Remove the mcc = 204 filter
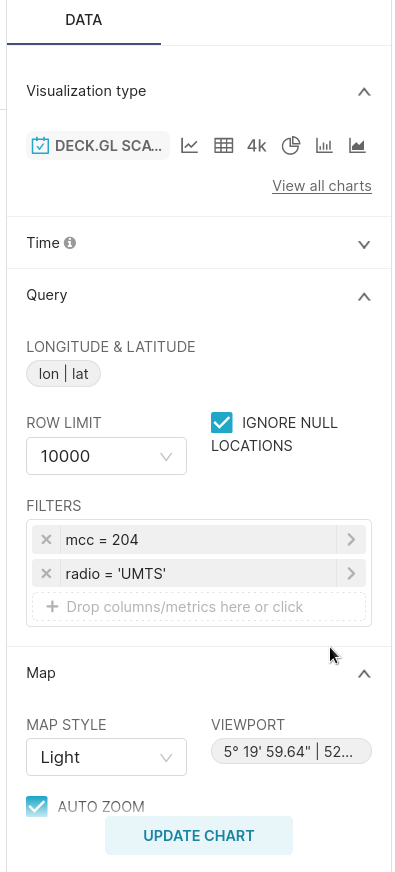 [x=46, y=539]
